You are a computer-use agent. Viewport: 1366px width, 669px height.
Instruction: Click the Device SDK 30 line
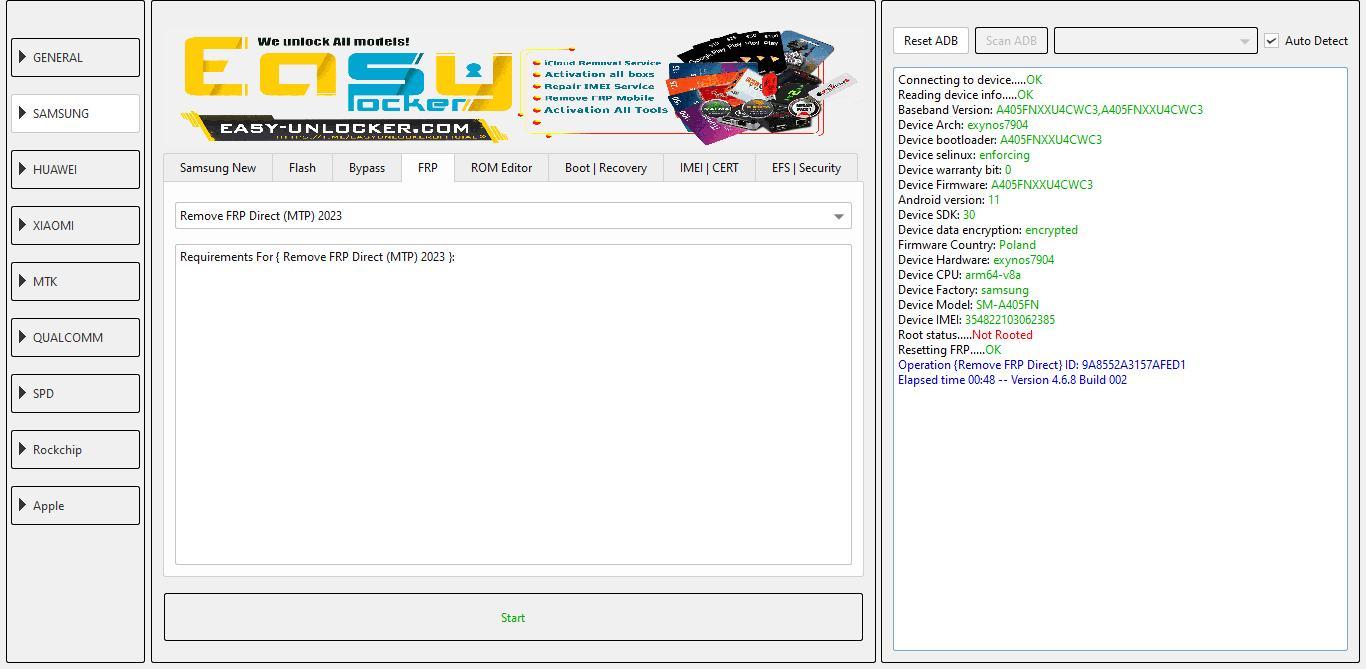pyautogui.click(x=937, y=215)
